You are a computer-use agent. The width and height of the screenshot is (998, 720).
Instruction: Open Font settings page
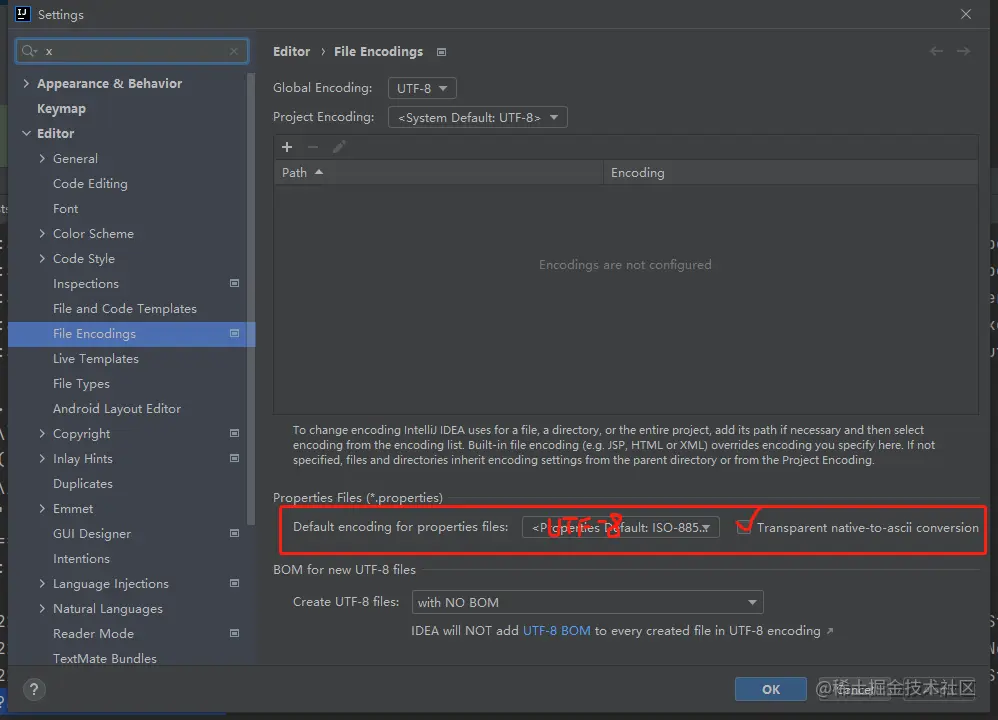tap(66, 209)
